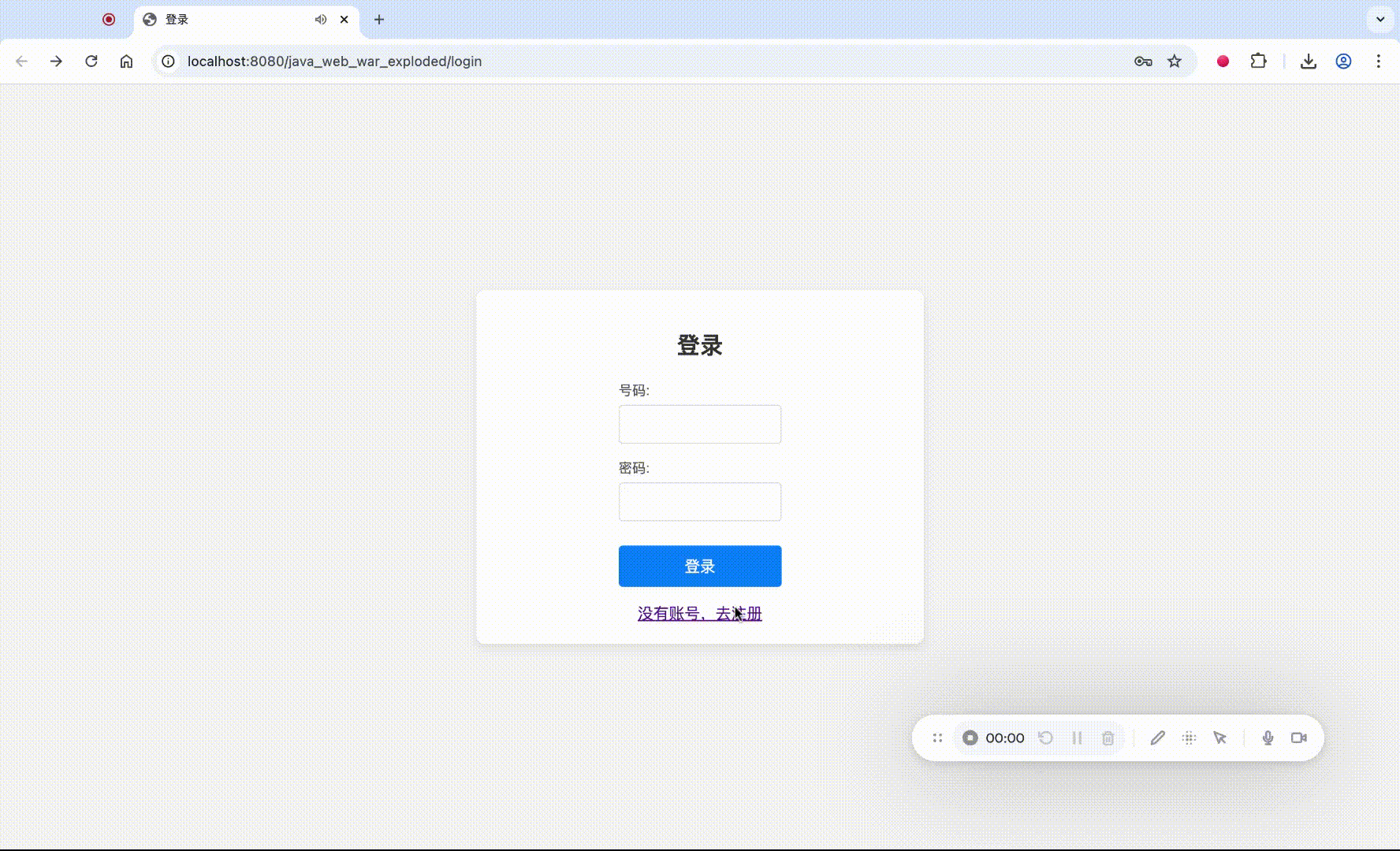Open Chrome extensions puzzle icon

tap(1259, 61)
